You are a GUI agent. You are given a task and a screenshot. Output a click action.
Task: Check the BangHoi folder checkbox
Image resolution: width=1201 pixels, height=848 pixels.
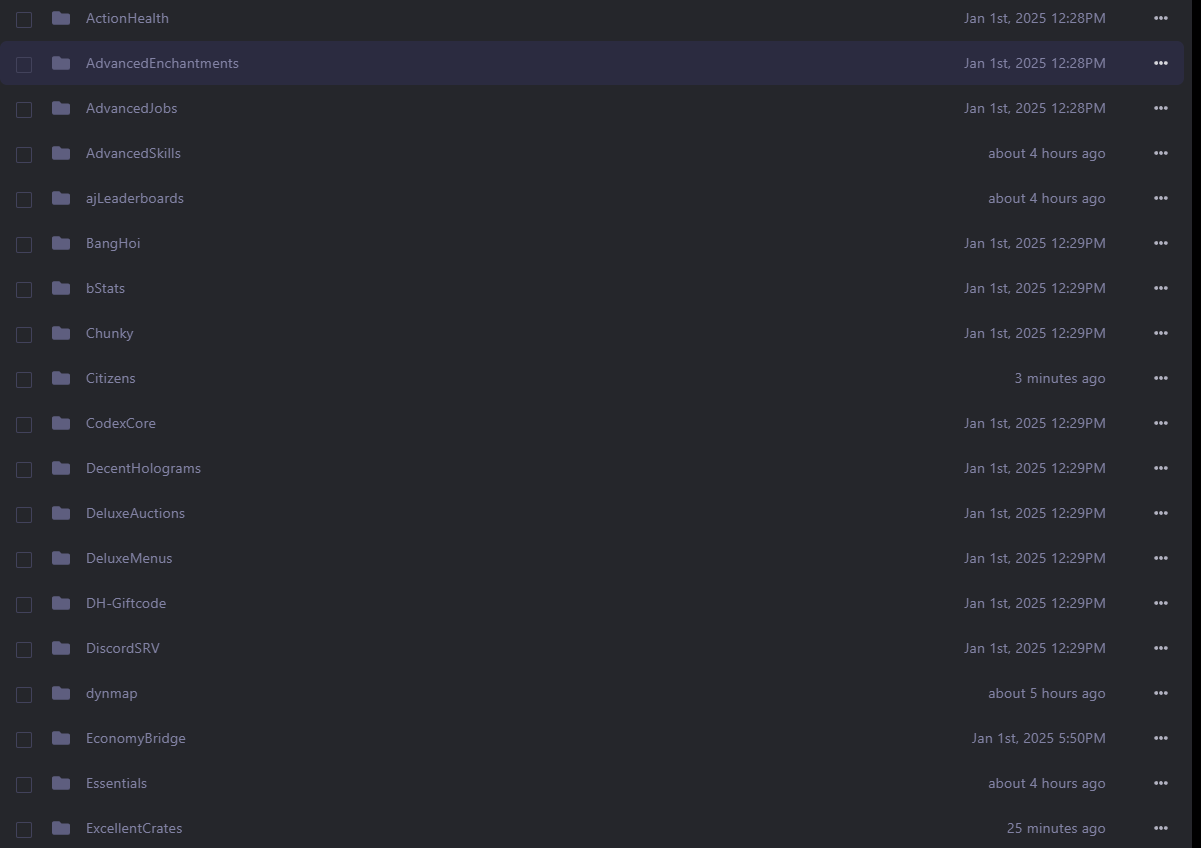click(x=24, y=244)
